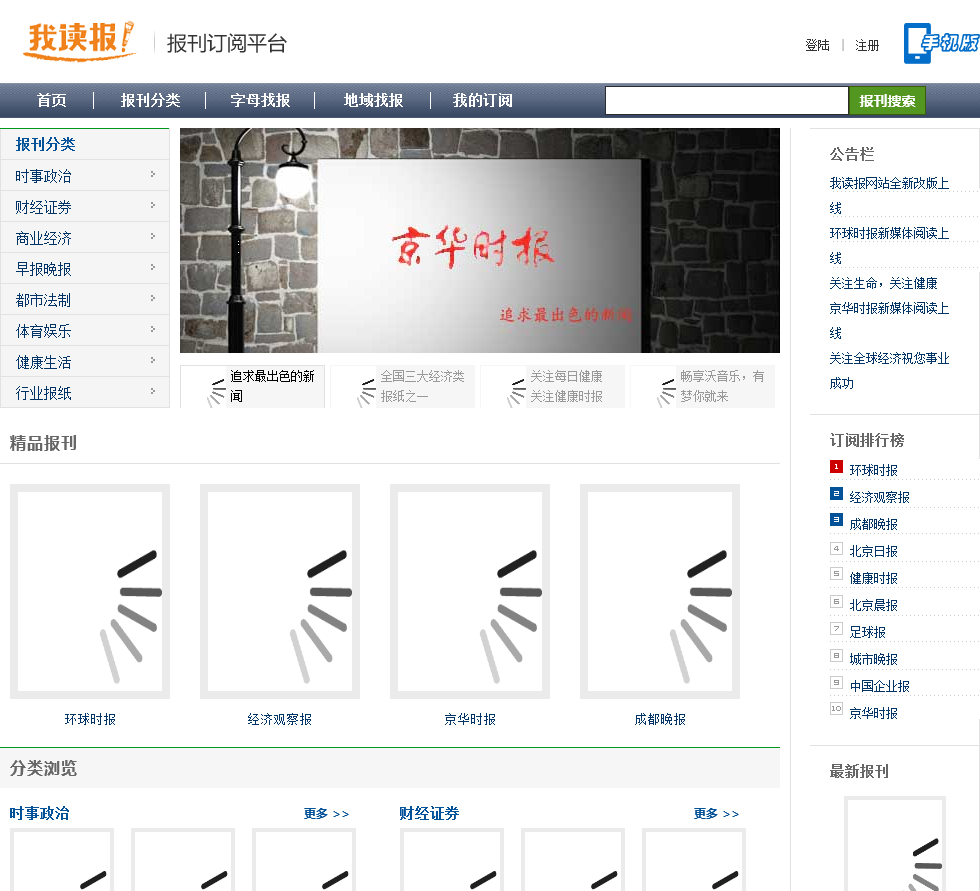Open the 经济观察报 featured cover thumbnail

coord(280,591)
